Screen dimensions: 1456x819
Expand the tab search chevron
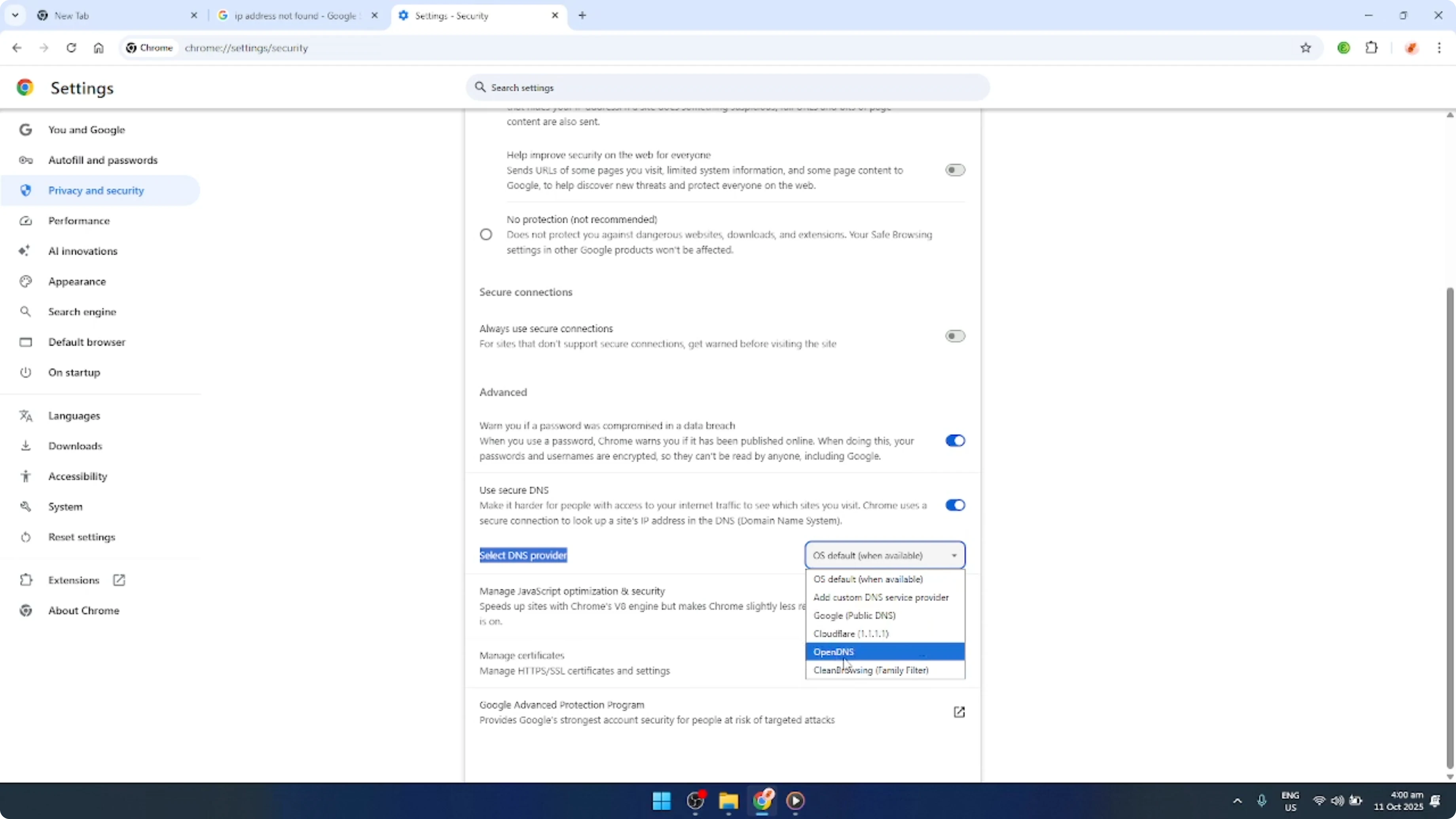click(x=15, y=15)
